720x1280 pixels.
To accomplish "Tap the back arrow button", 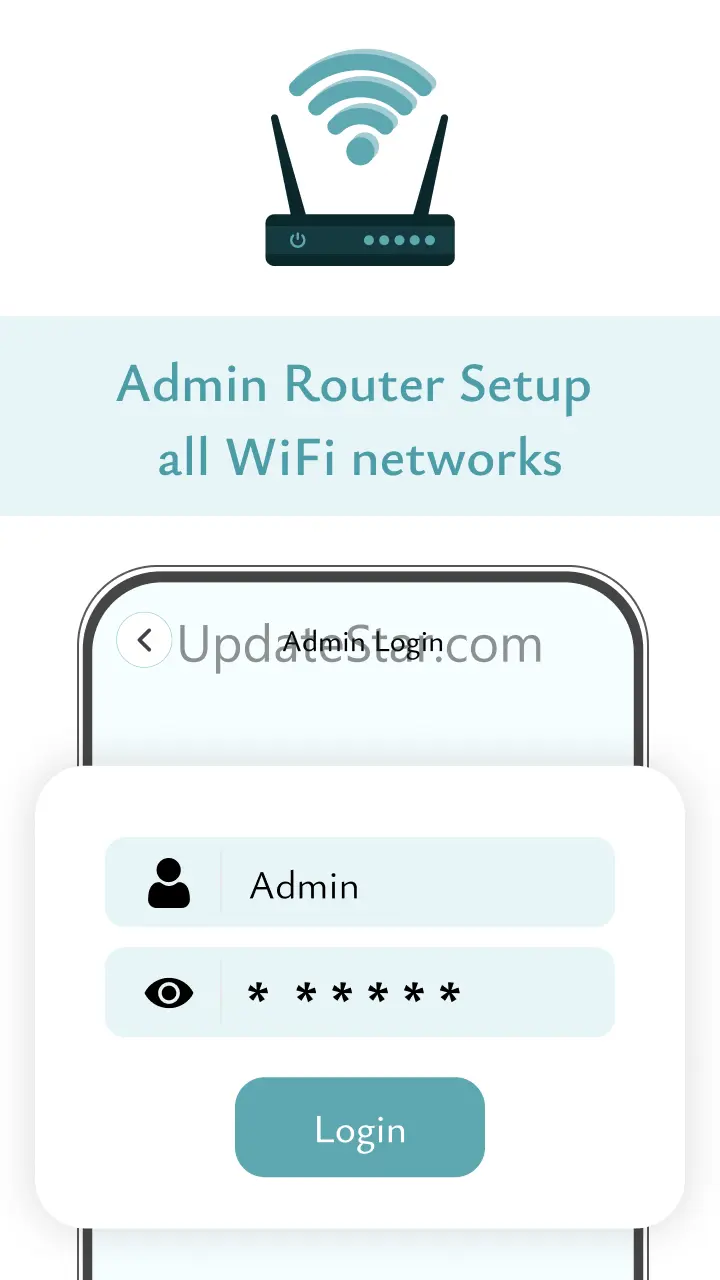I will 144,640.
